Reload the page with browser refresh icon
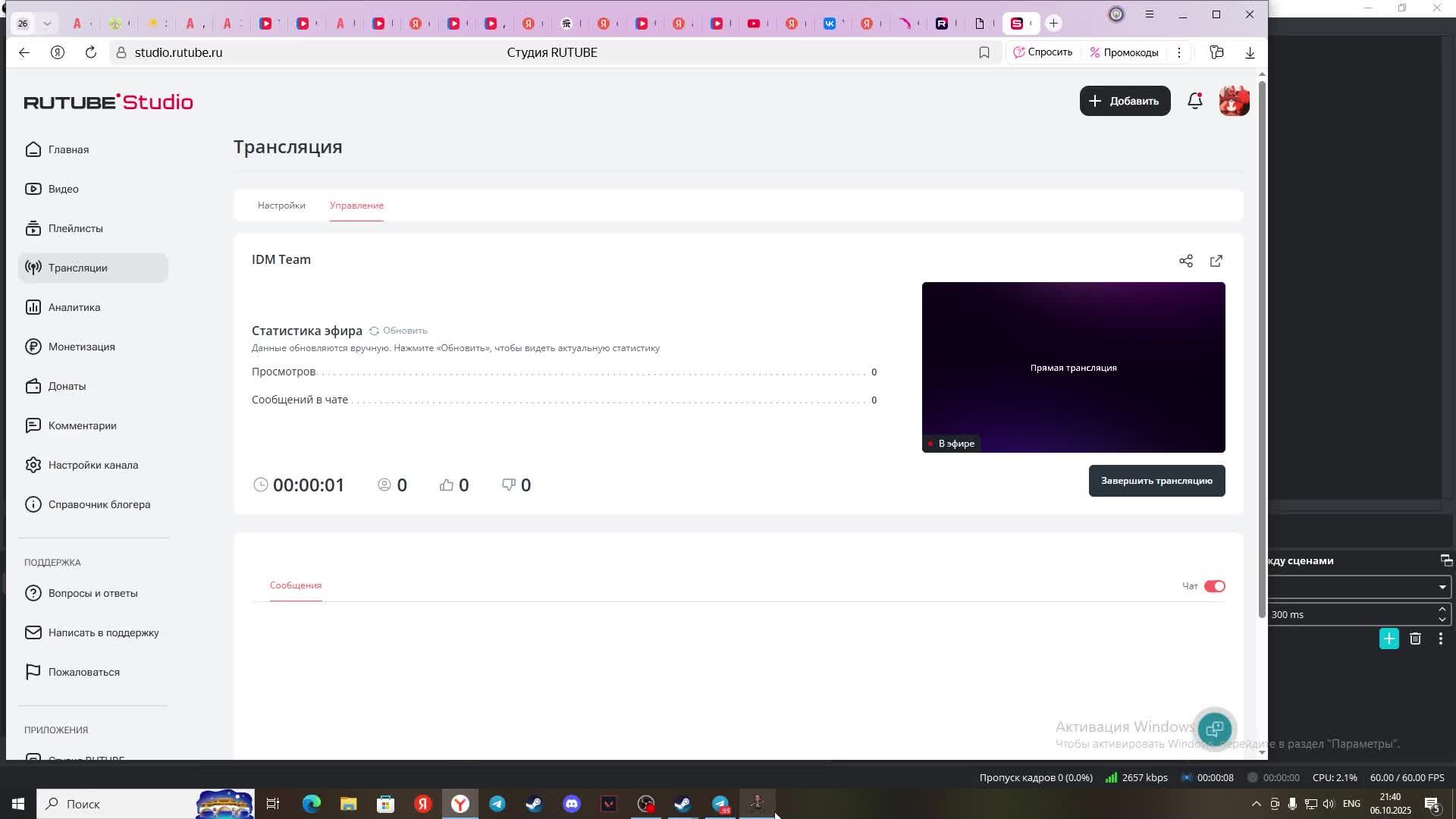Screen dimensions: 1456x819 [91, 52]
